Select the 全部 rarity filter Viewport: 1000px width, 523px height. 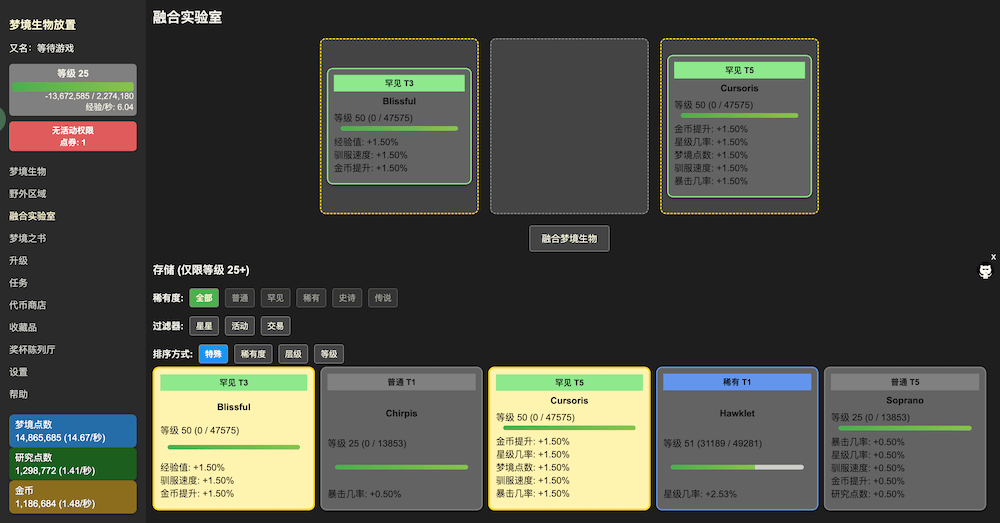204,298
